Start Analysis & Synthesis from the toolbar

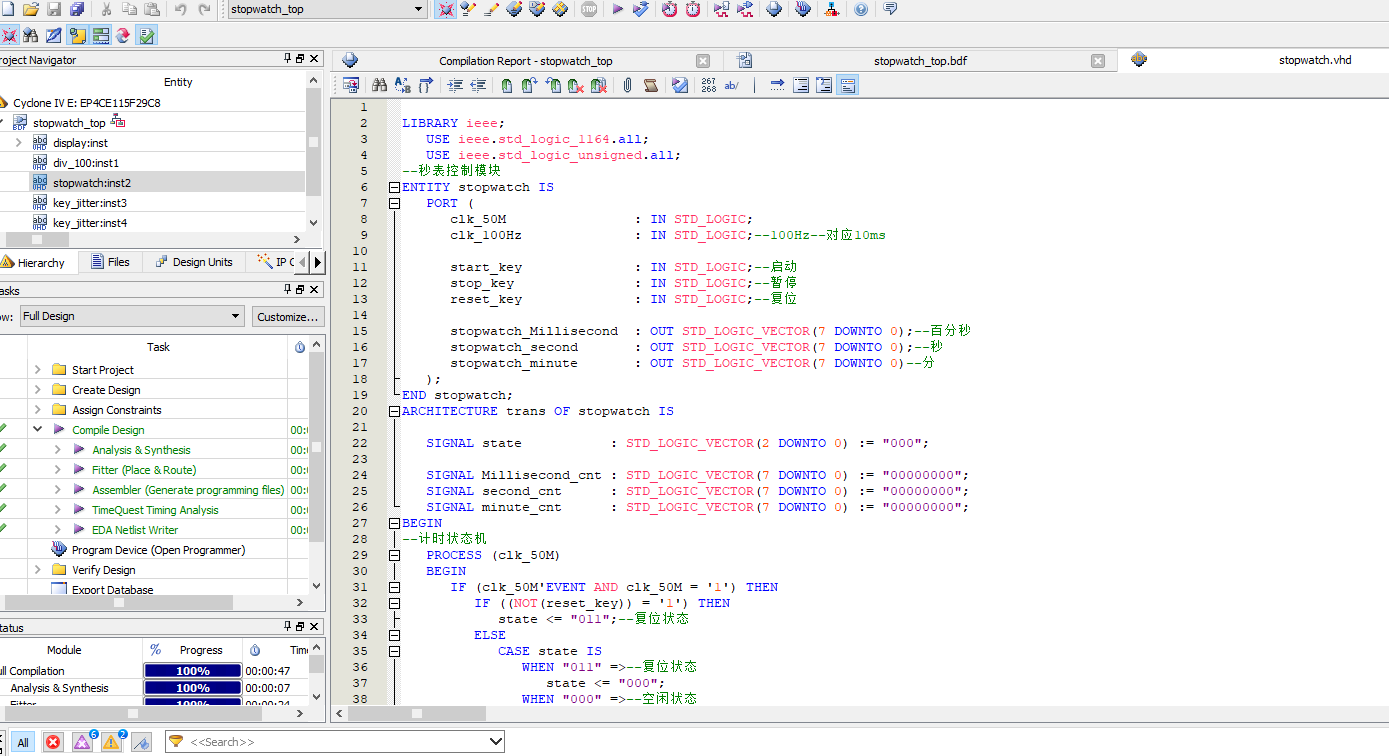[x=641, y=9]
